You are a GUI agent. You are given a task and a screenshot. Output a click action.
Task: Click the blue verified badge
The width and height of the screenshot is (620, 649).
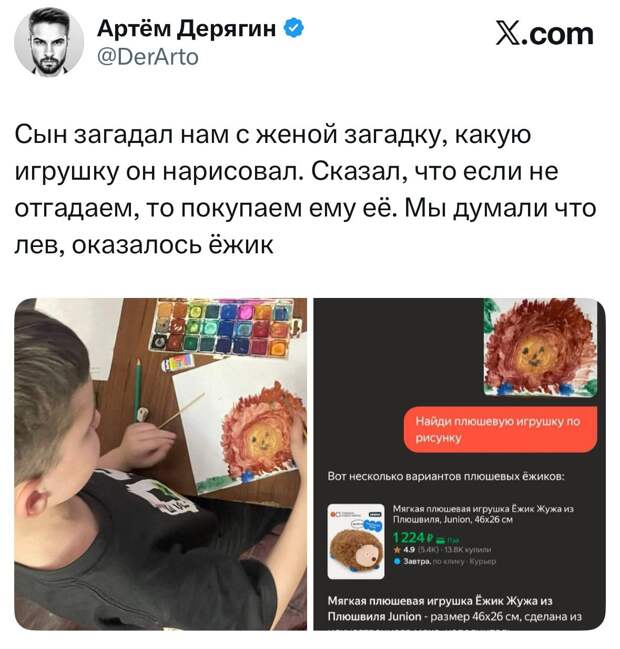pos(293,29)
